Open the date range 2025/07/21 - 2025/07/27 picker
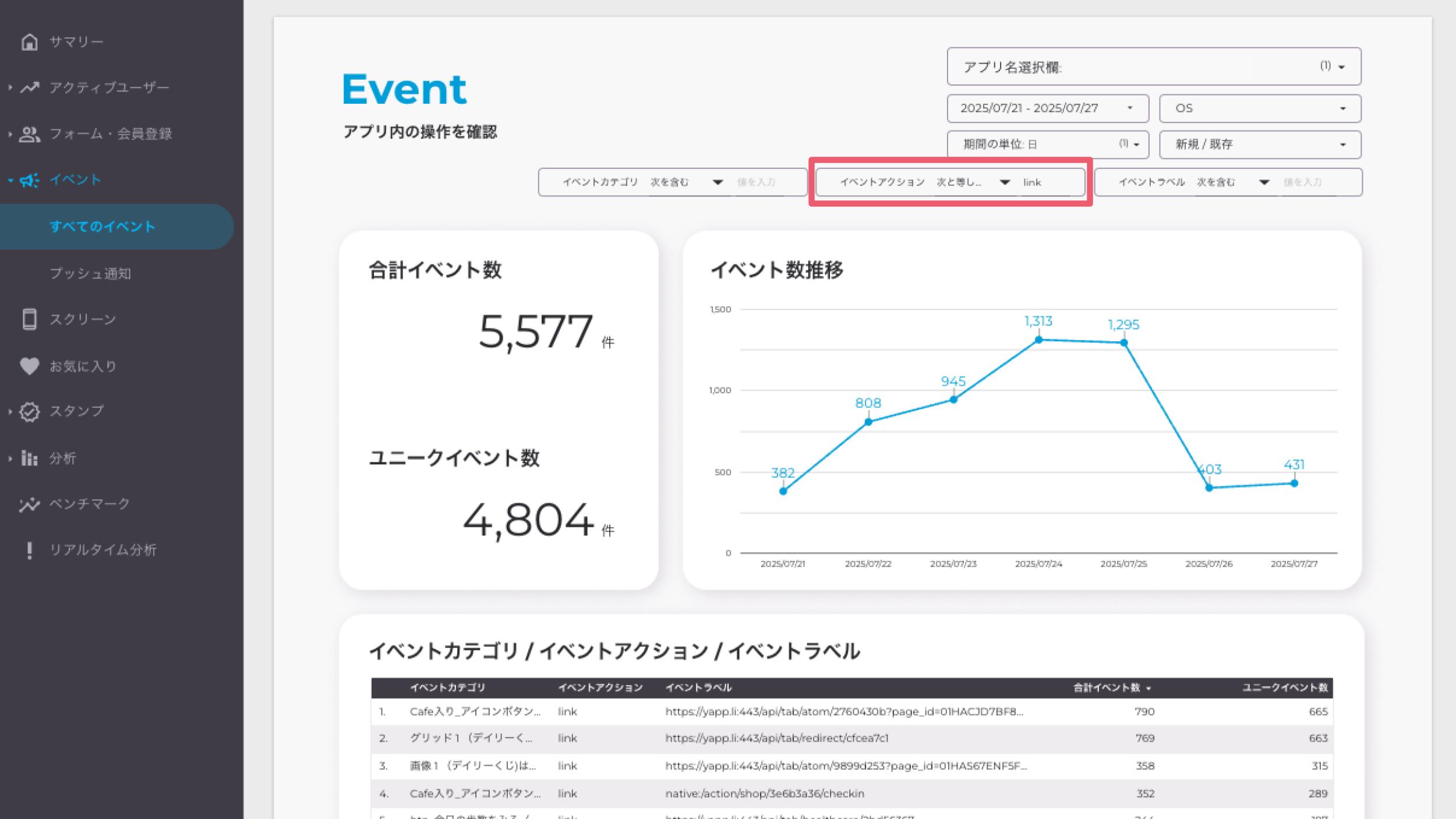The width and height of the screenshot is (1456, 819). click(1048, 108)
